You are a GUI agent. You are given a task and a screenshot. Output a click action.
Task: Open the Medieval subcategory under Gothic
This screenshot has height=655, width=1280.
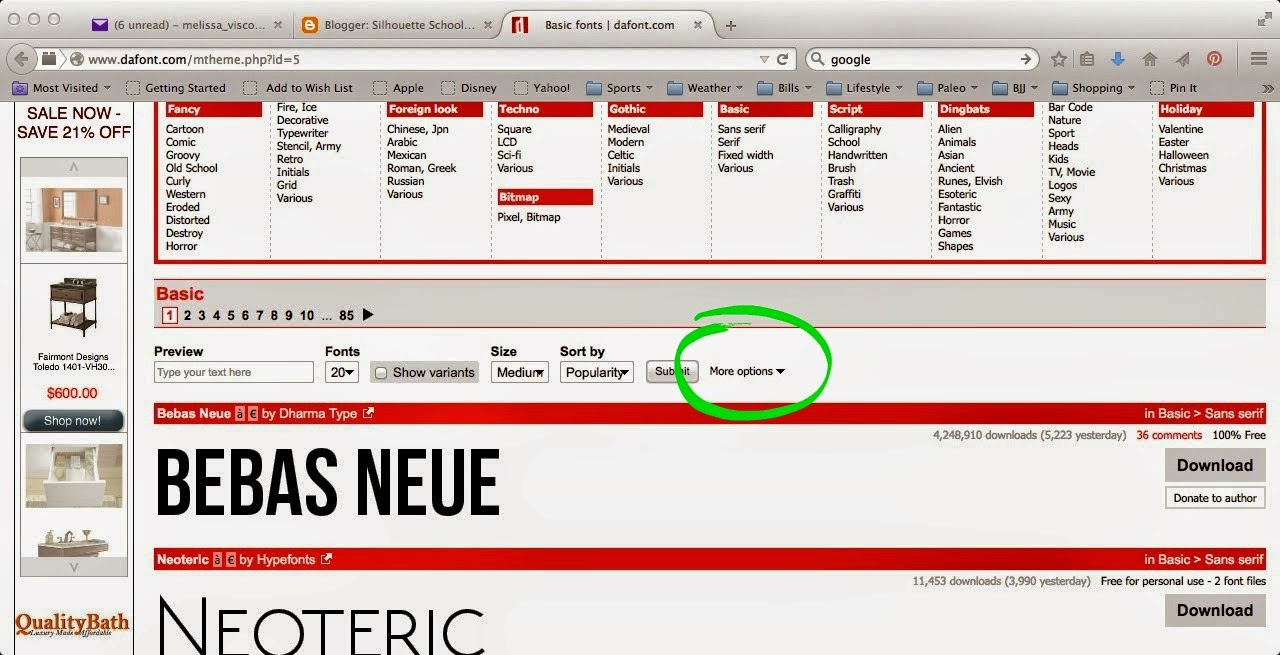pyautogui.click(x=628, y=129)
